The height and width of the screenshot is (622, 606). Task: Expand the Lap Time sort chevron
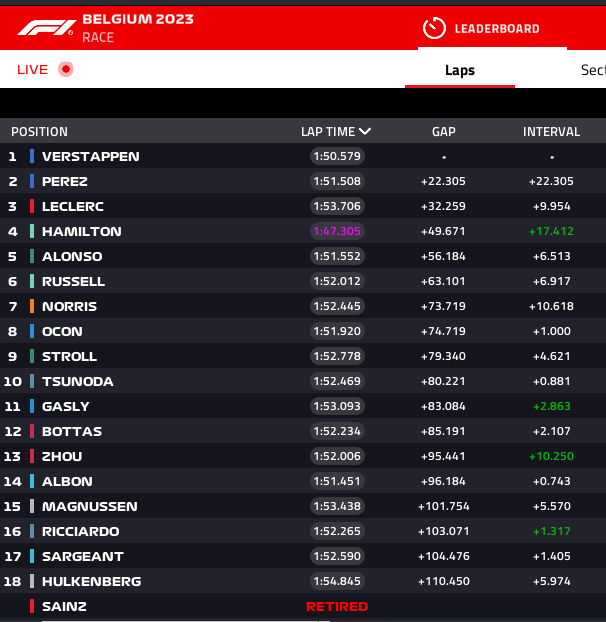(365, 131)
